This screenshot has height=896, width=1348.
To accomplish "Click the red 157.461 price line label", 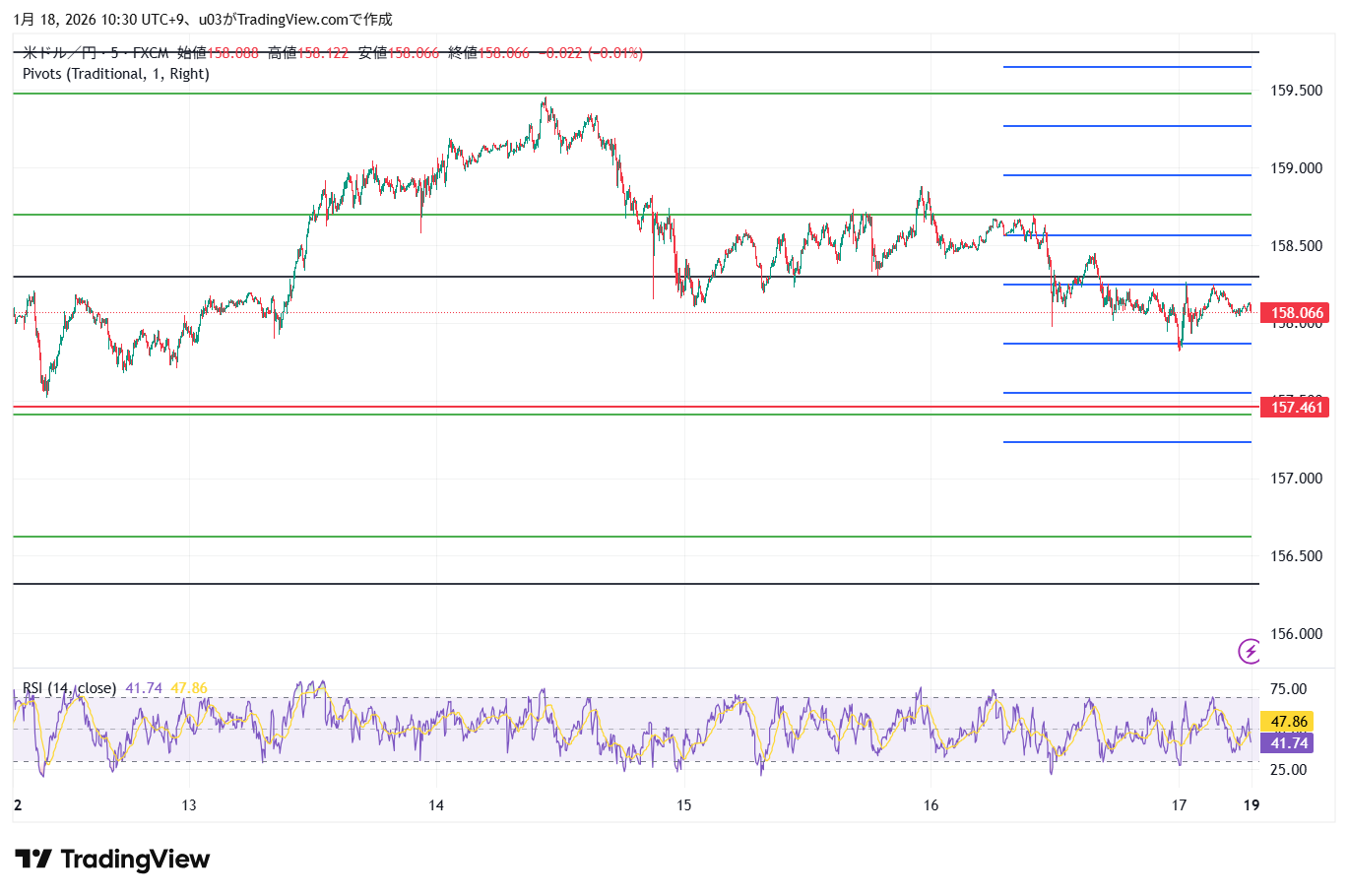I will tap(1296, 407).
